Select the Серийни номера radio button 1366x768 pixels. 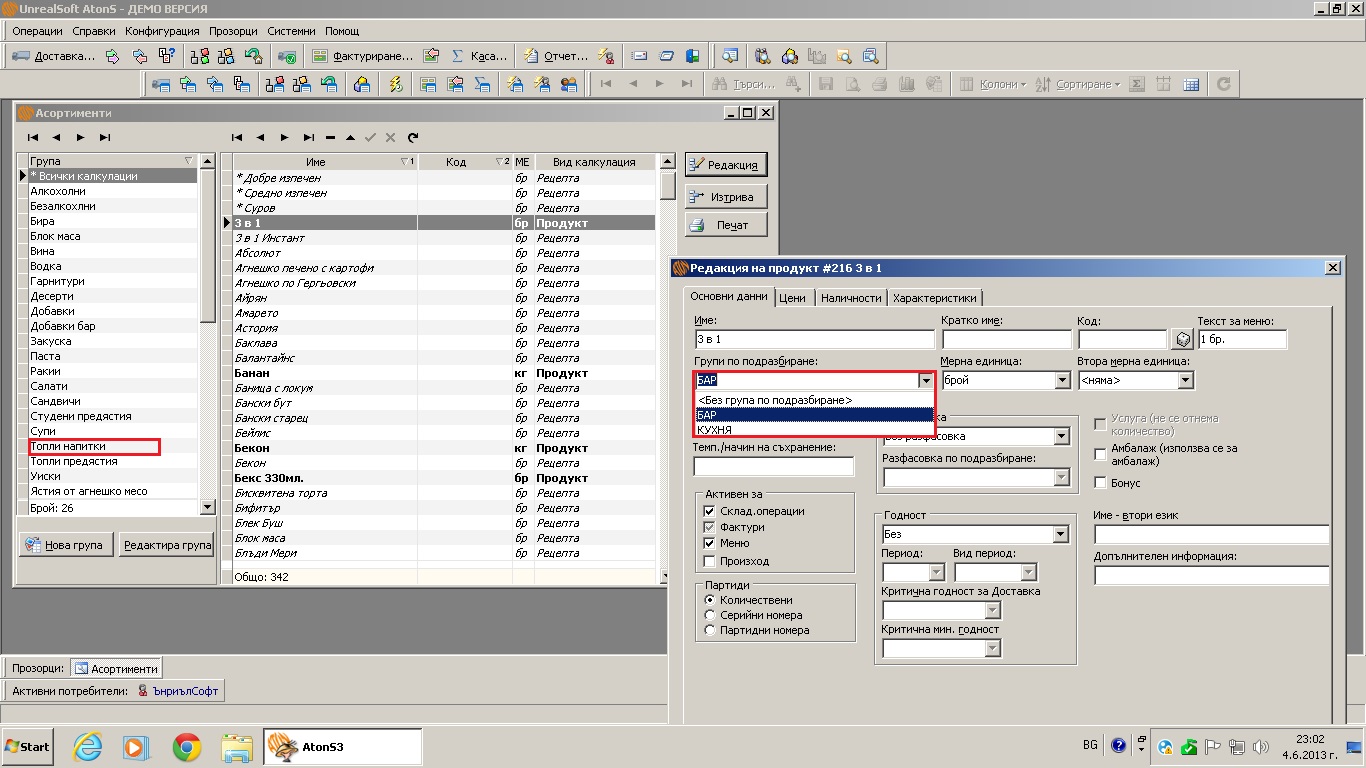pyautogui.click(x=711, y=615)
